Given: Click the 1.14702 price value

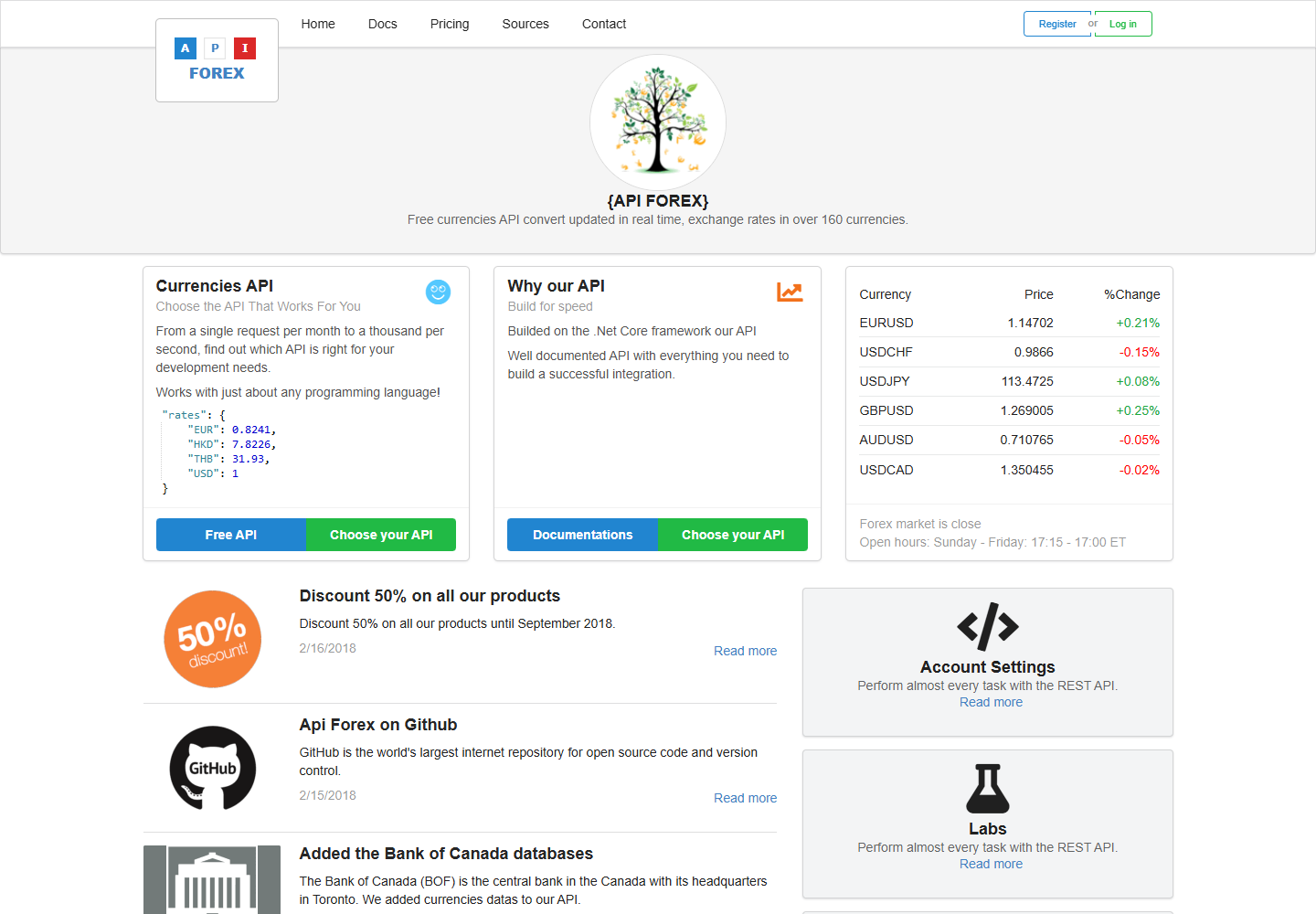Looking at the screenshot, I should [x=1031, y=323].
